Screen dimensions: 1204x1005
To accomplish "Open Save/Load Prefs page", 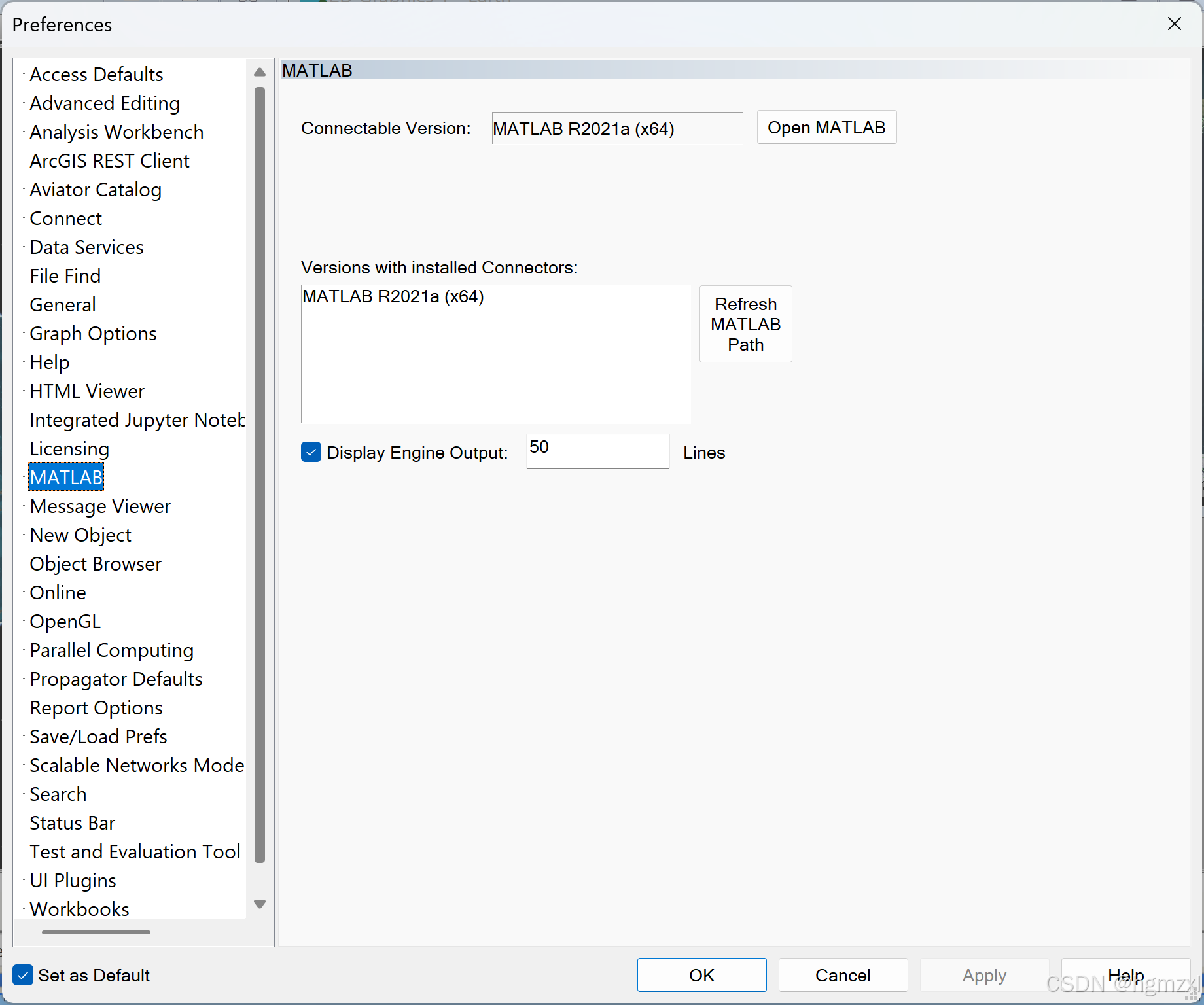I will [98, 737].
